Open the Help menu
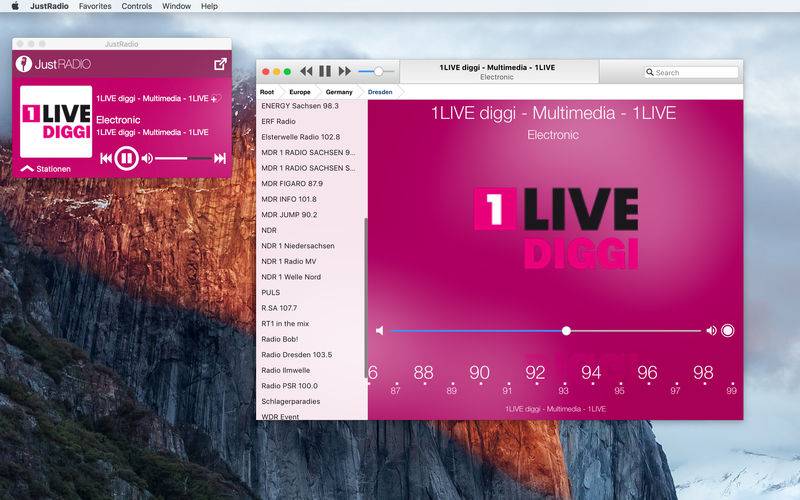800x500 pixels. click(x=209, y=6)
